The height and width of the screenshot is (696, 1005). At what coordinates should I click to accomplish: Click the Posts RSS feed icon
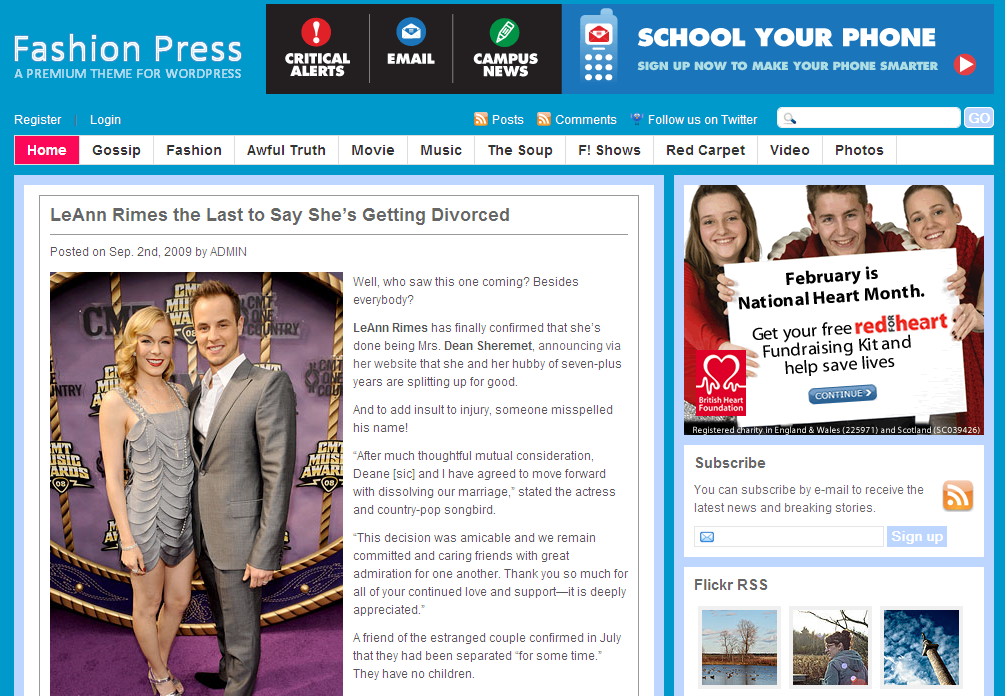[x=481, y=119]
